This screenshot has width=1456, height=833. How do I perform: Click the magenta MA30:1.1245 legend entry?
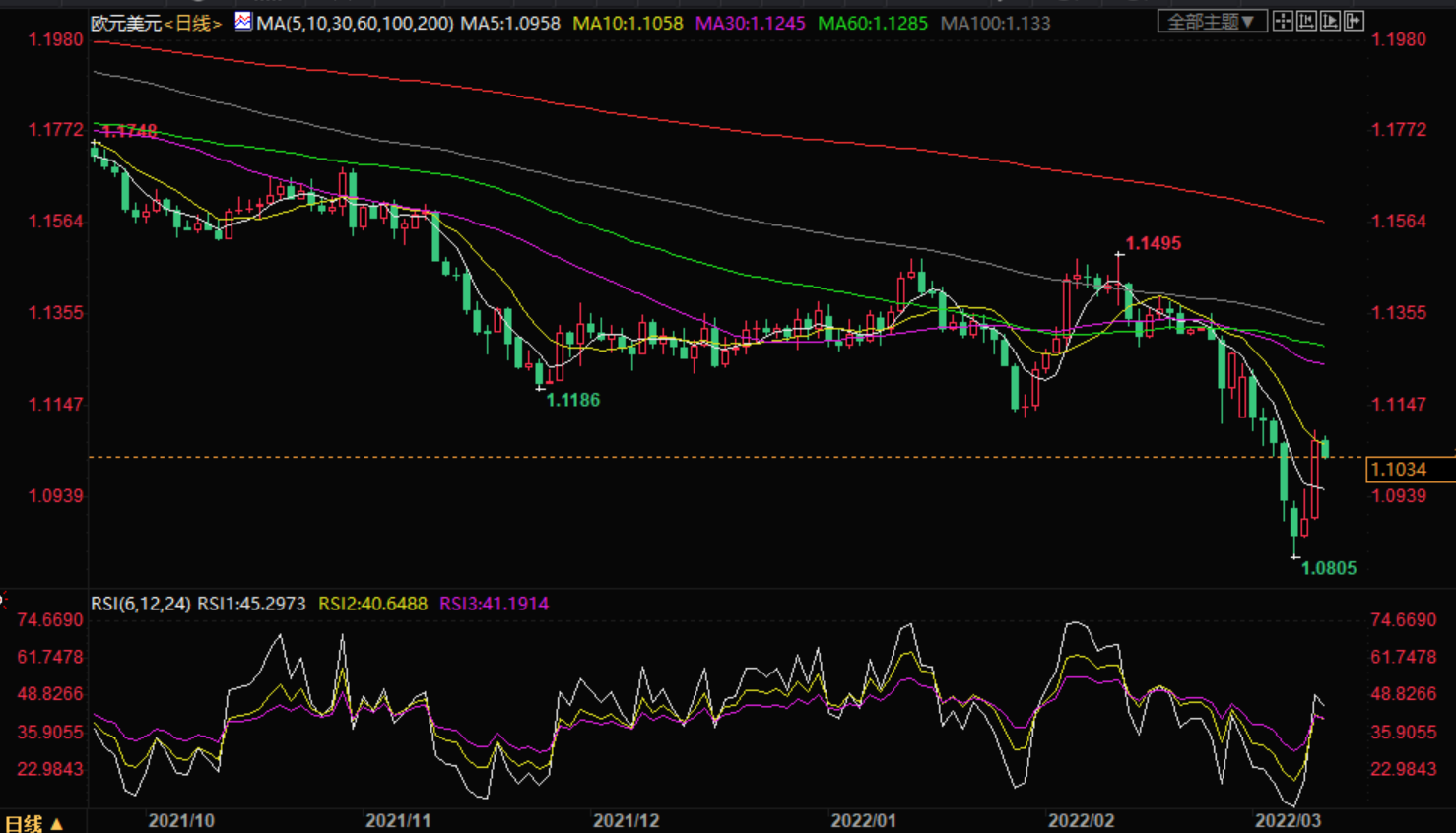(x=750, y=23)
